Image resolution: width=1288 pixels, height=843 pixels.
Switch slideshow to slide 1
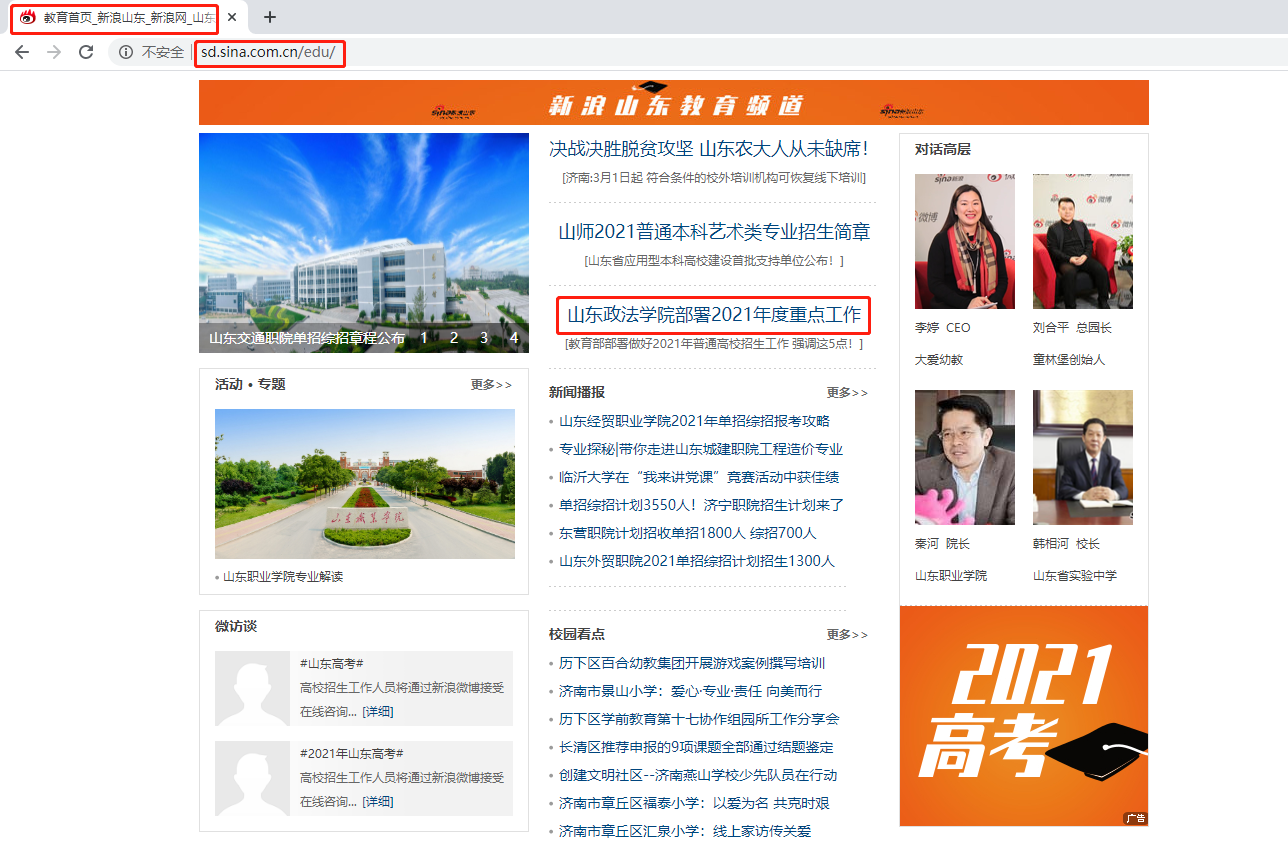tap(423, 338)
